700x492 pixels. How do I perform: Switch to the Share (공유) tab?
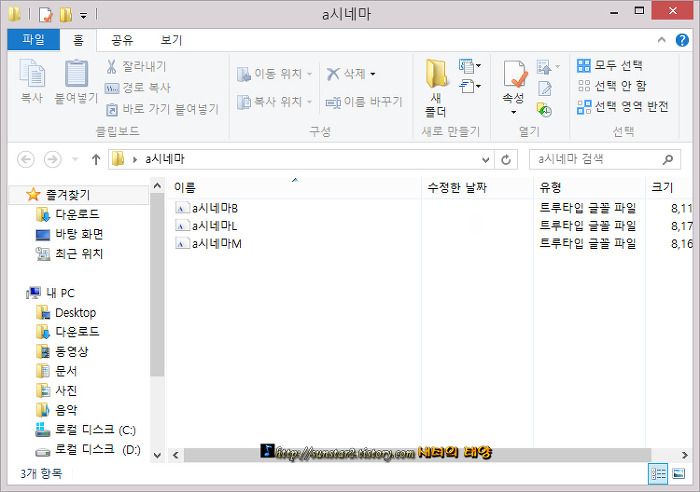click(x=122, y=41)
